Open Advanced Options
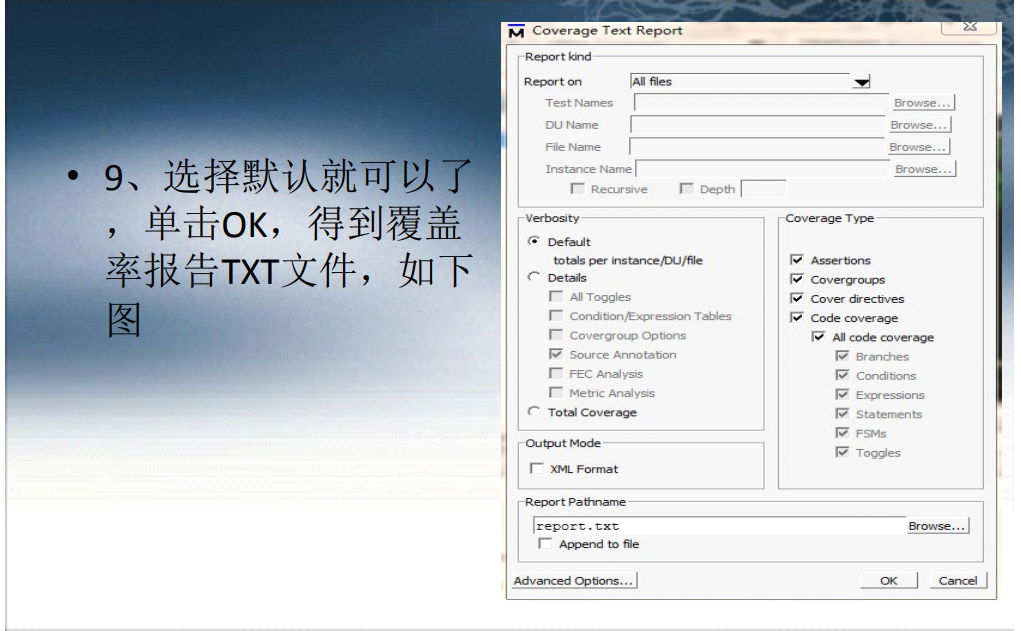Screen dimensions: 1021x631 574,580
